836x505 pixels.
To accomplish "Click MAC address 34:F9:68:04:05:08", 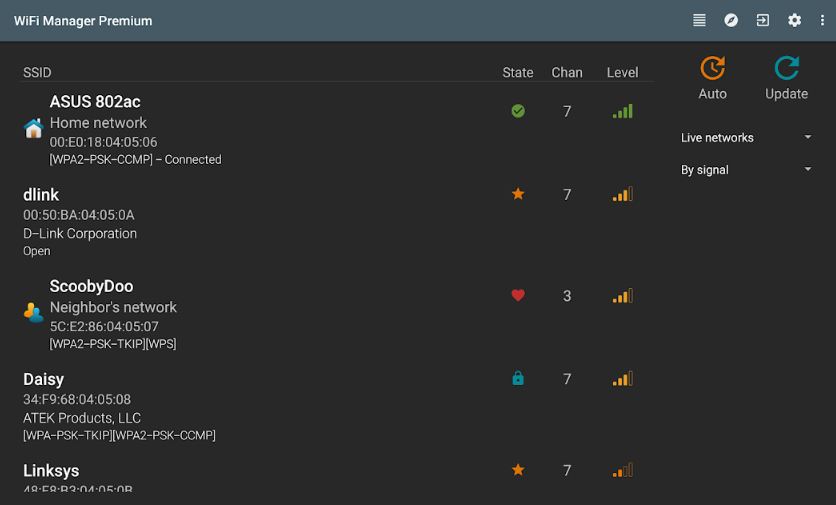I will (x=77, y=399).
